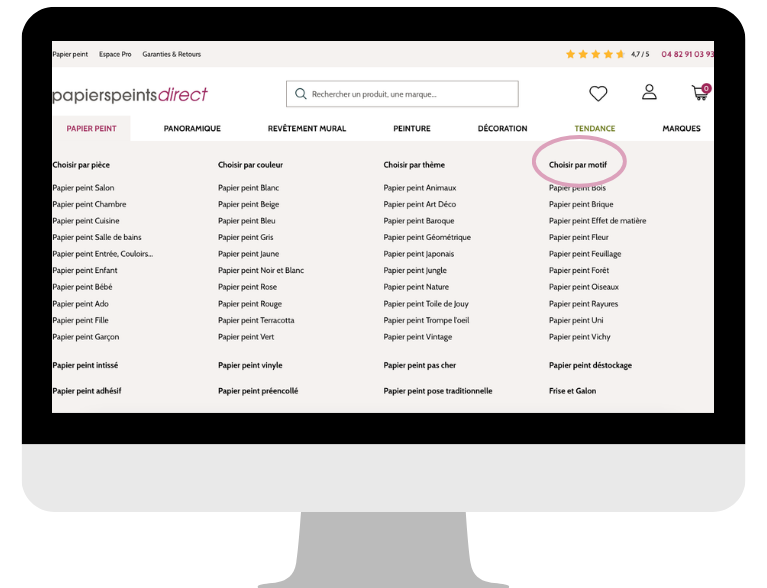Open the Panoramique menu tab
767x588 pixels.
pos(192,129)
